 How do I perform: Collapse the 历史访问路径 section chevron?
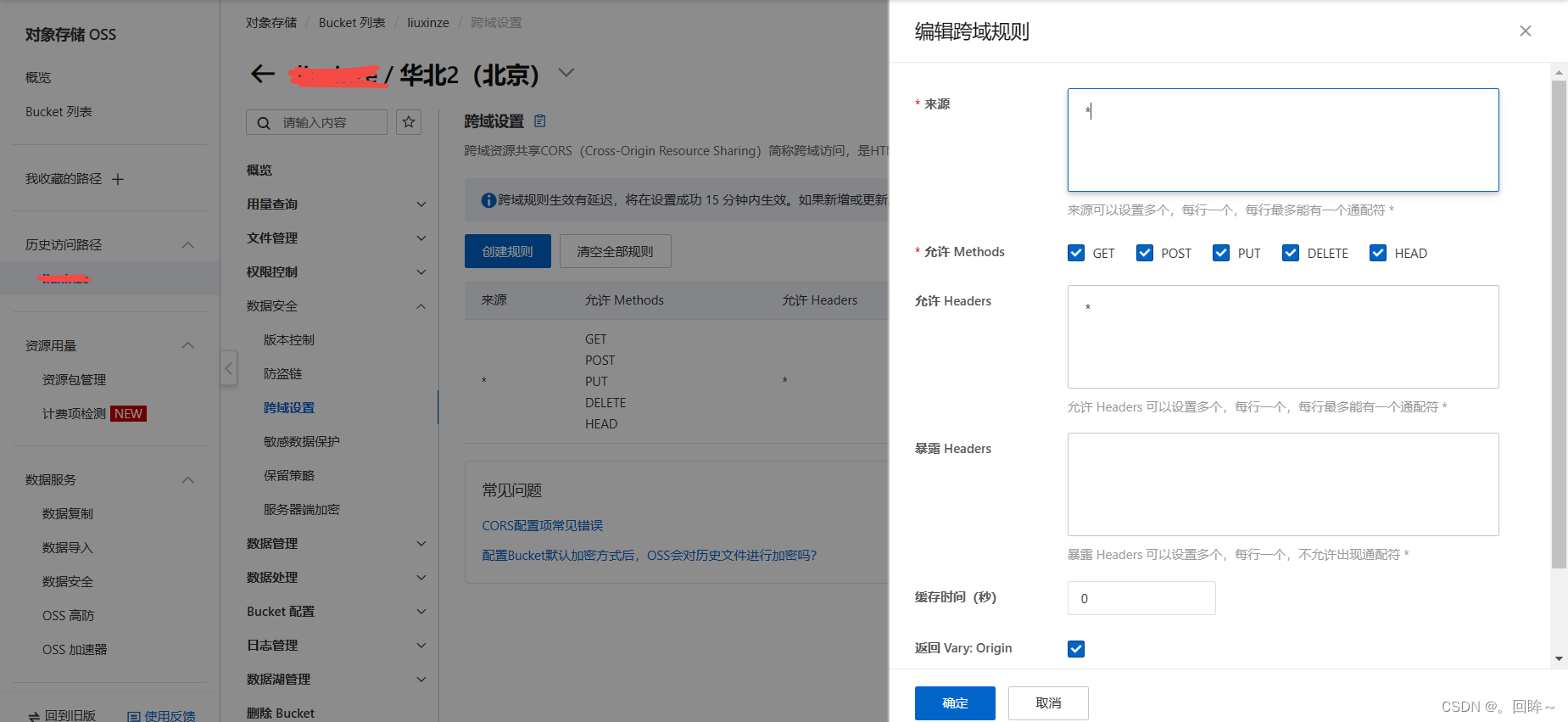(x=188, y=245)
